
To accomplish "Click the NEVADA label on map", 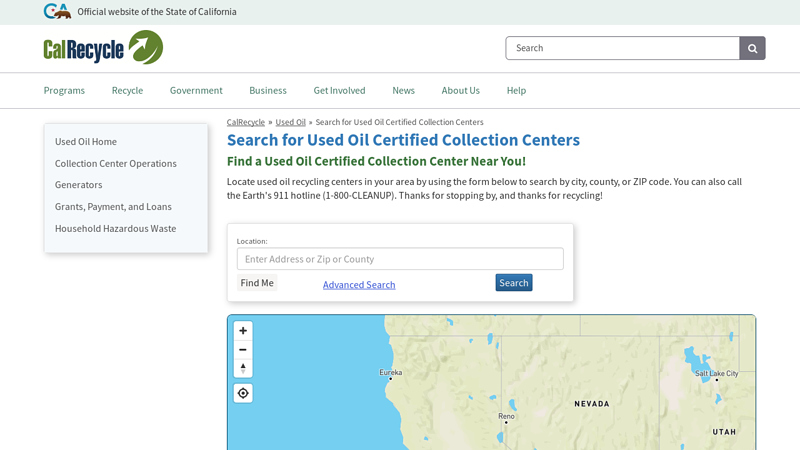I will [592, 404].
